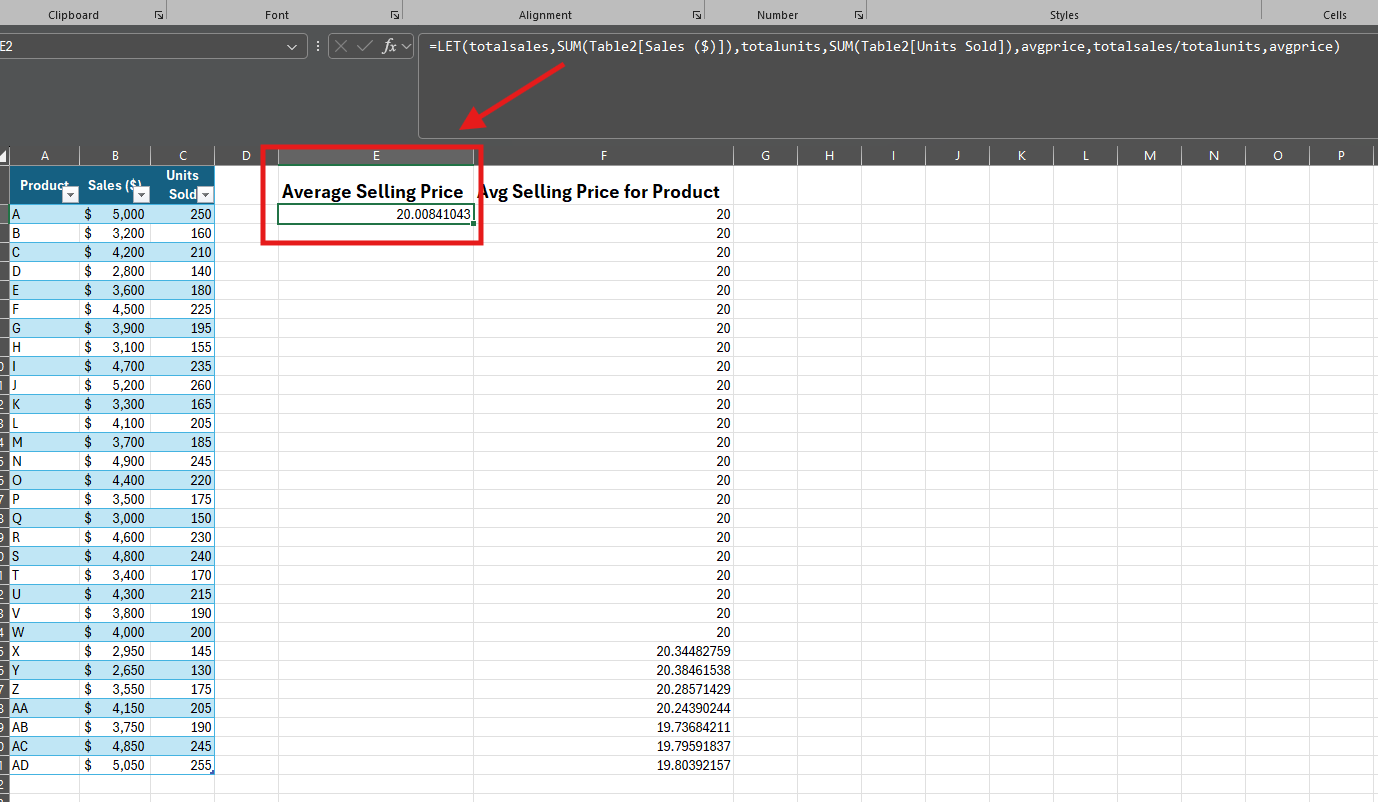This screenshot has height=802, width=1378.
Task: Open the Font settings dialog launcher
Action: [395, 15]
